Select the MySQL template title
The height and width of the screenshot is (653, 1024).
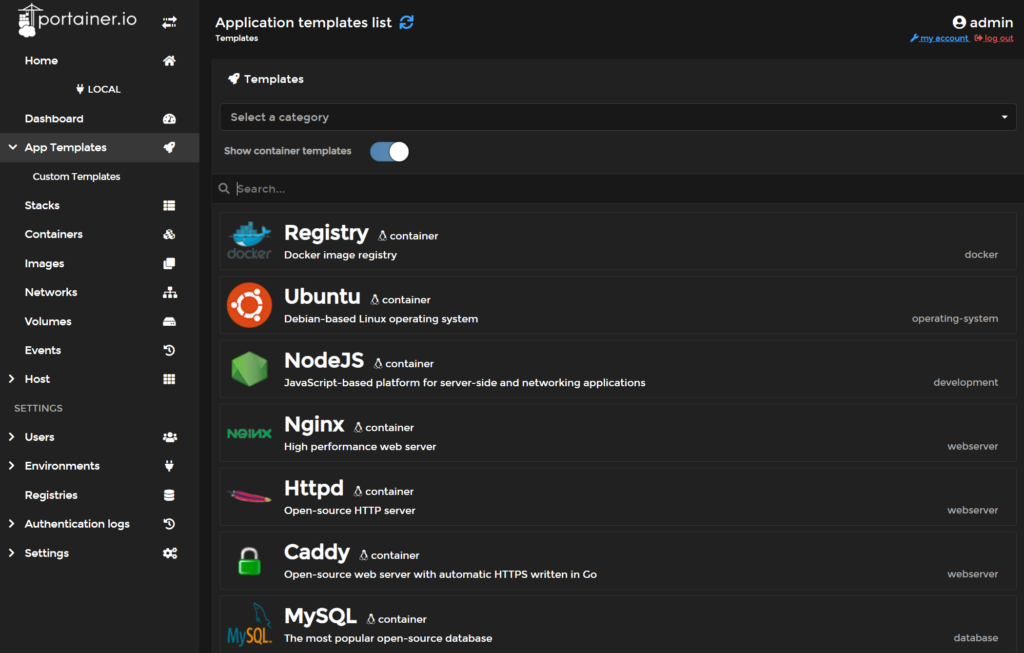pos(320,616)
